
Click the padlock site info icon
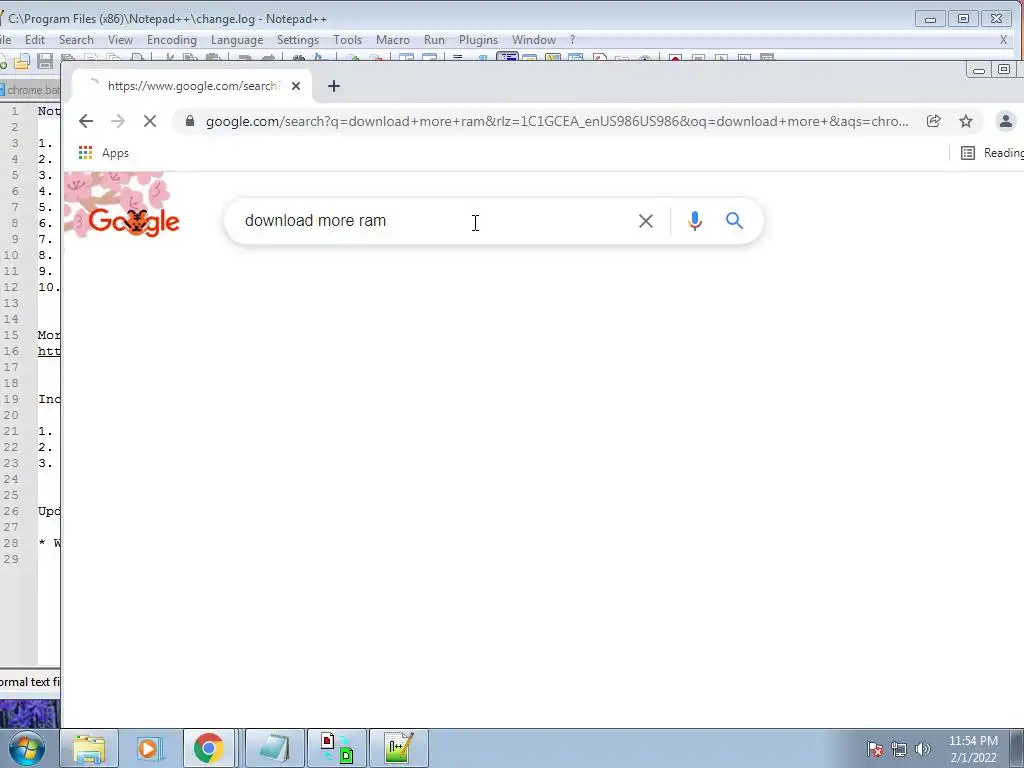tap(189, 121)
